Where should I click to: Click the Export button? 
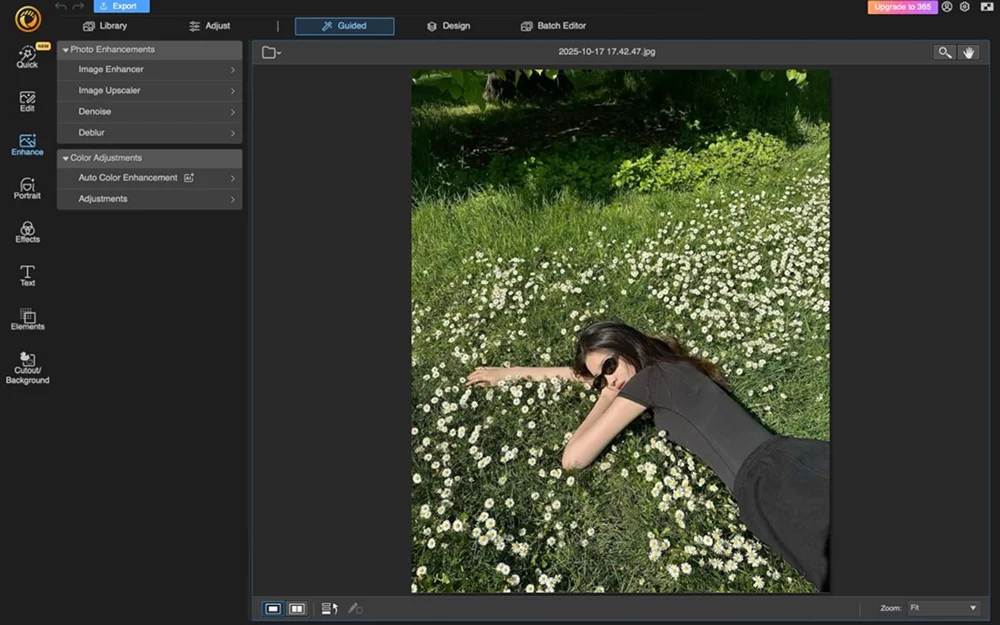[121, 6]
